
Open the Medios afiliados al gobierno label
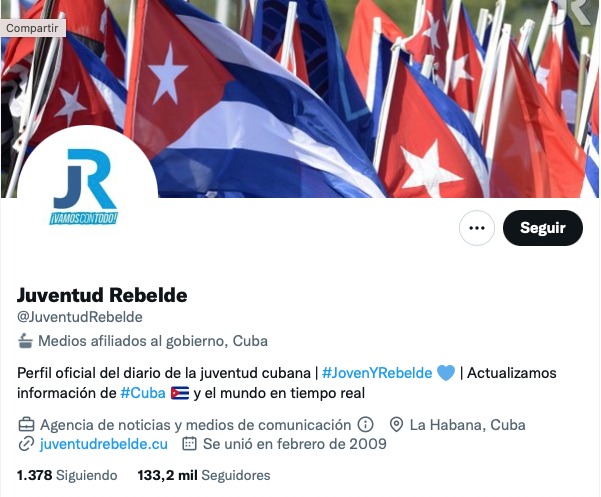pyautogui.click(x=153, y=341)
